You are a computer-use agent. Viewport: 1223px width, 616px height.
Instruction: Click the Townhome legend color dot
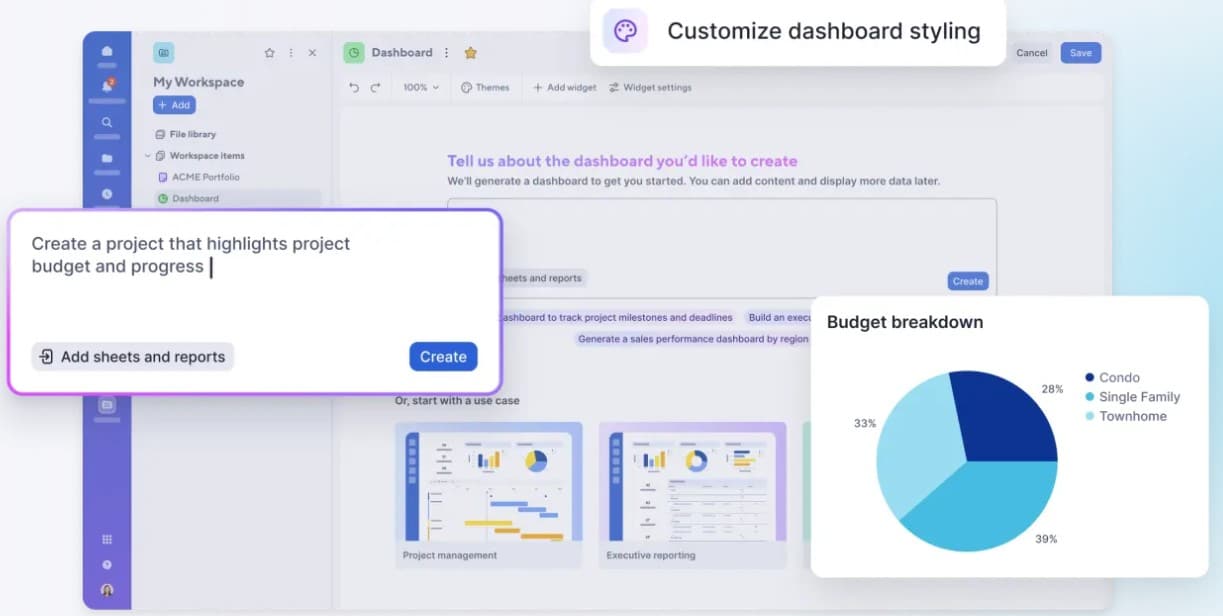[x=1089, y=416]
